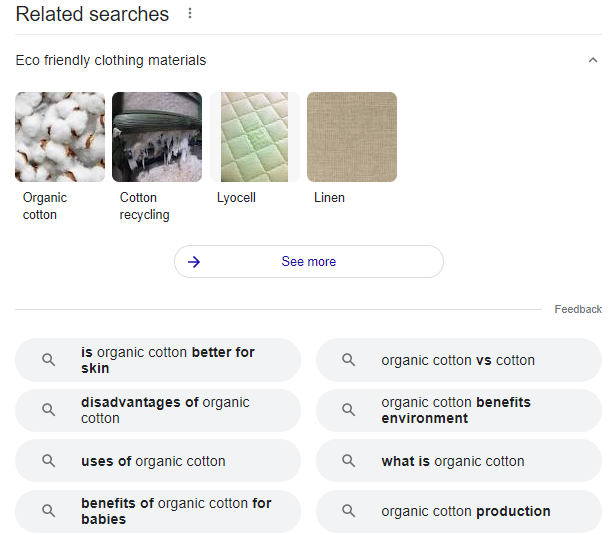Select the Linen fabric thumbnail
616x535 pixels.
352,137
